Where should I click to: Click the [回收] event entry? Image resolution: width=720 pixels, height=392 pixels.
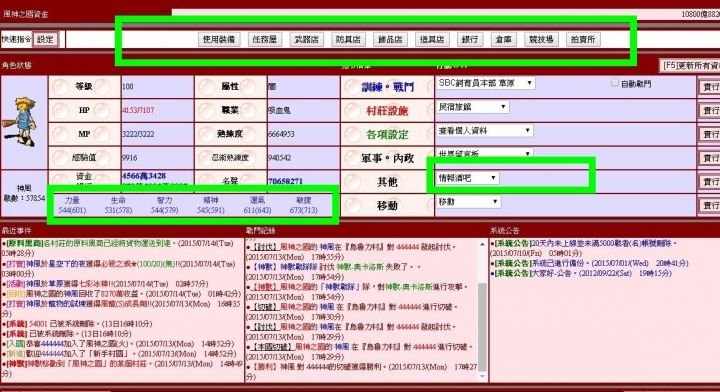click(x=121, y=294)
